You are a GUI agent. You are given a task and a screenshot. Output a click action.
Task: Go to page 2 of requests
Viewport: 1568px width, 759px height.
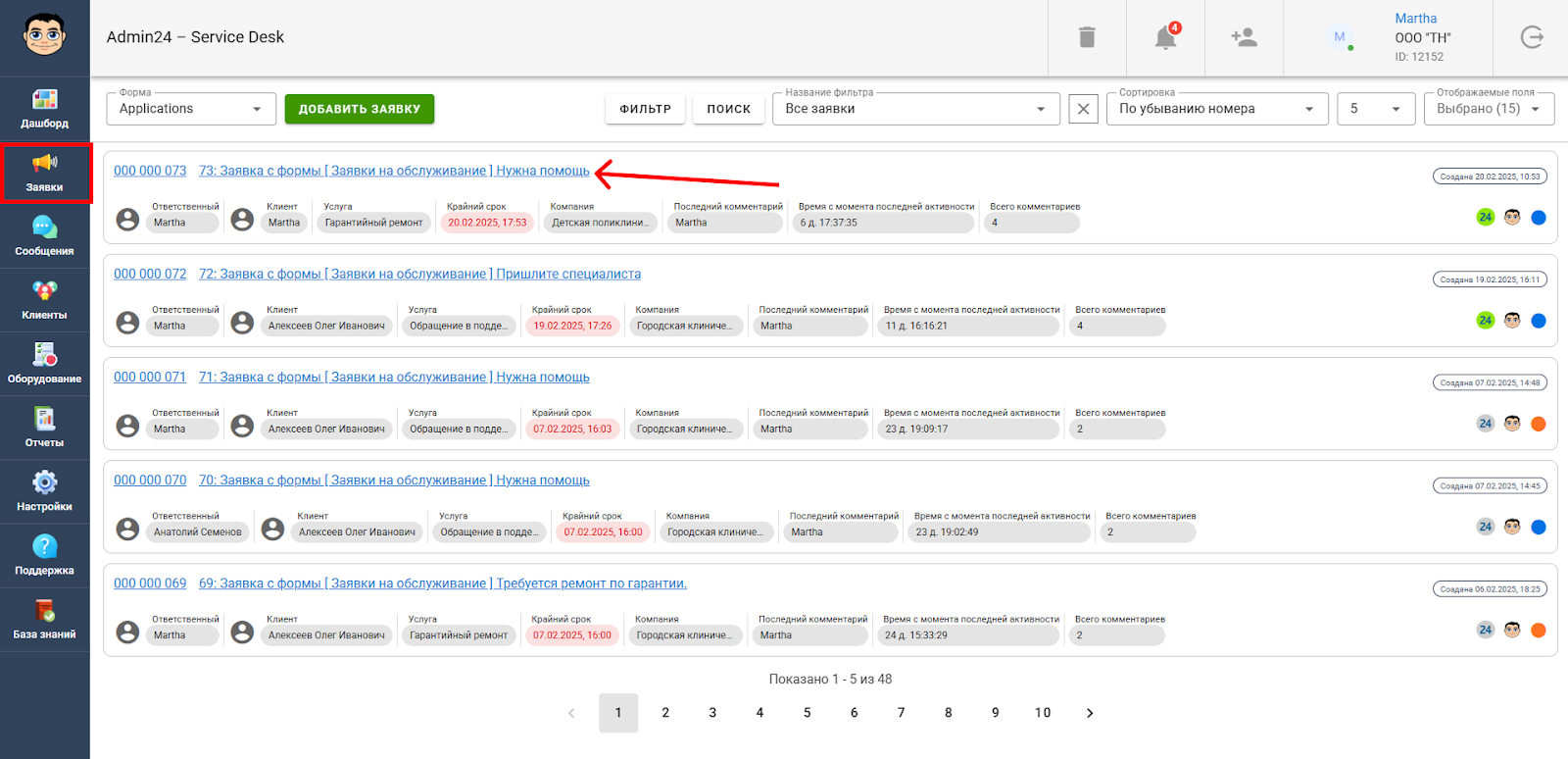665,713
